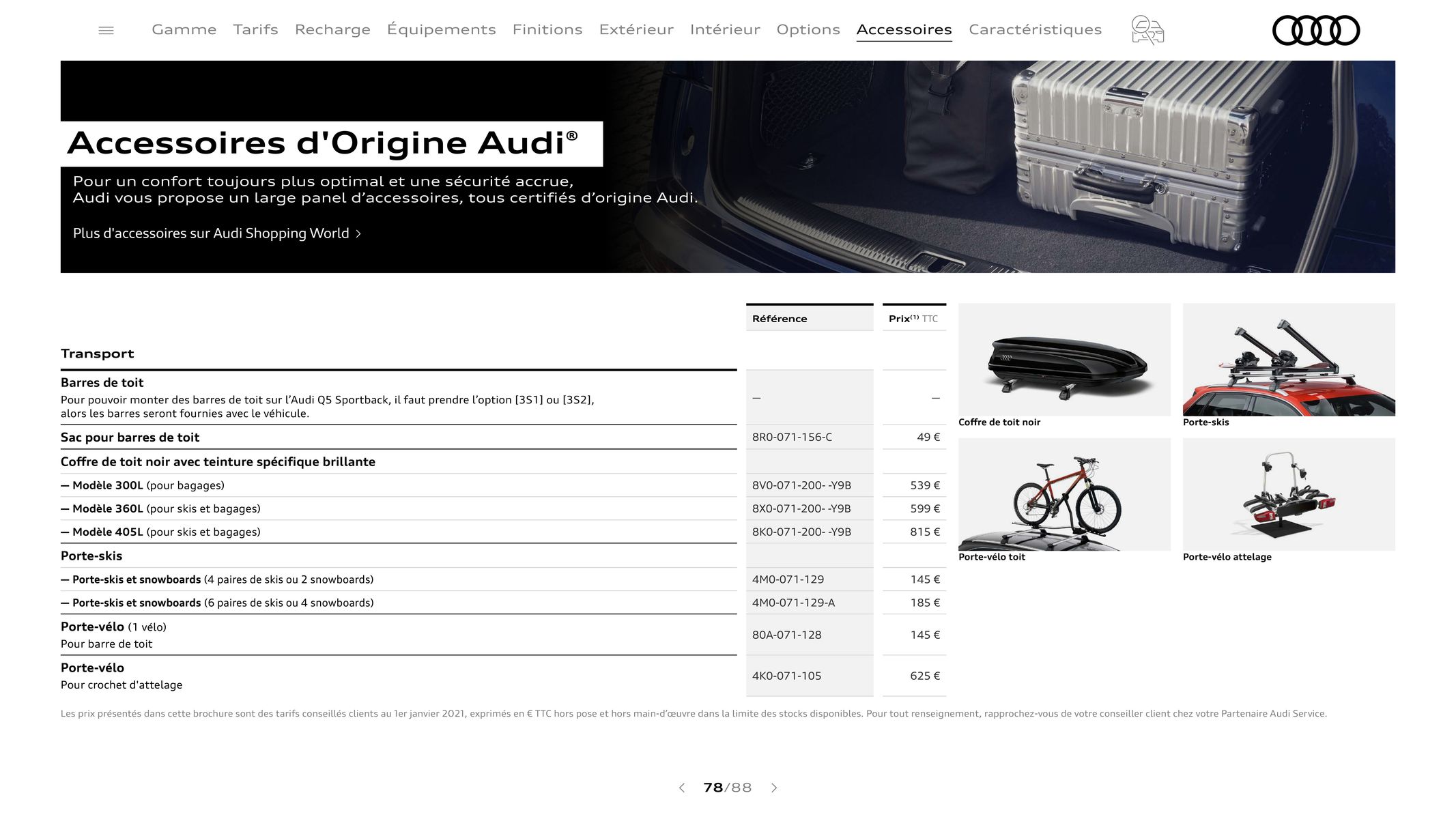The image size is (1456, 819).
Task: Click the 78/88 page counter
Action: point(728,788)
